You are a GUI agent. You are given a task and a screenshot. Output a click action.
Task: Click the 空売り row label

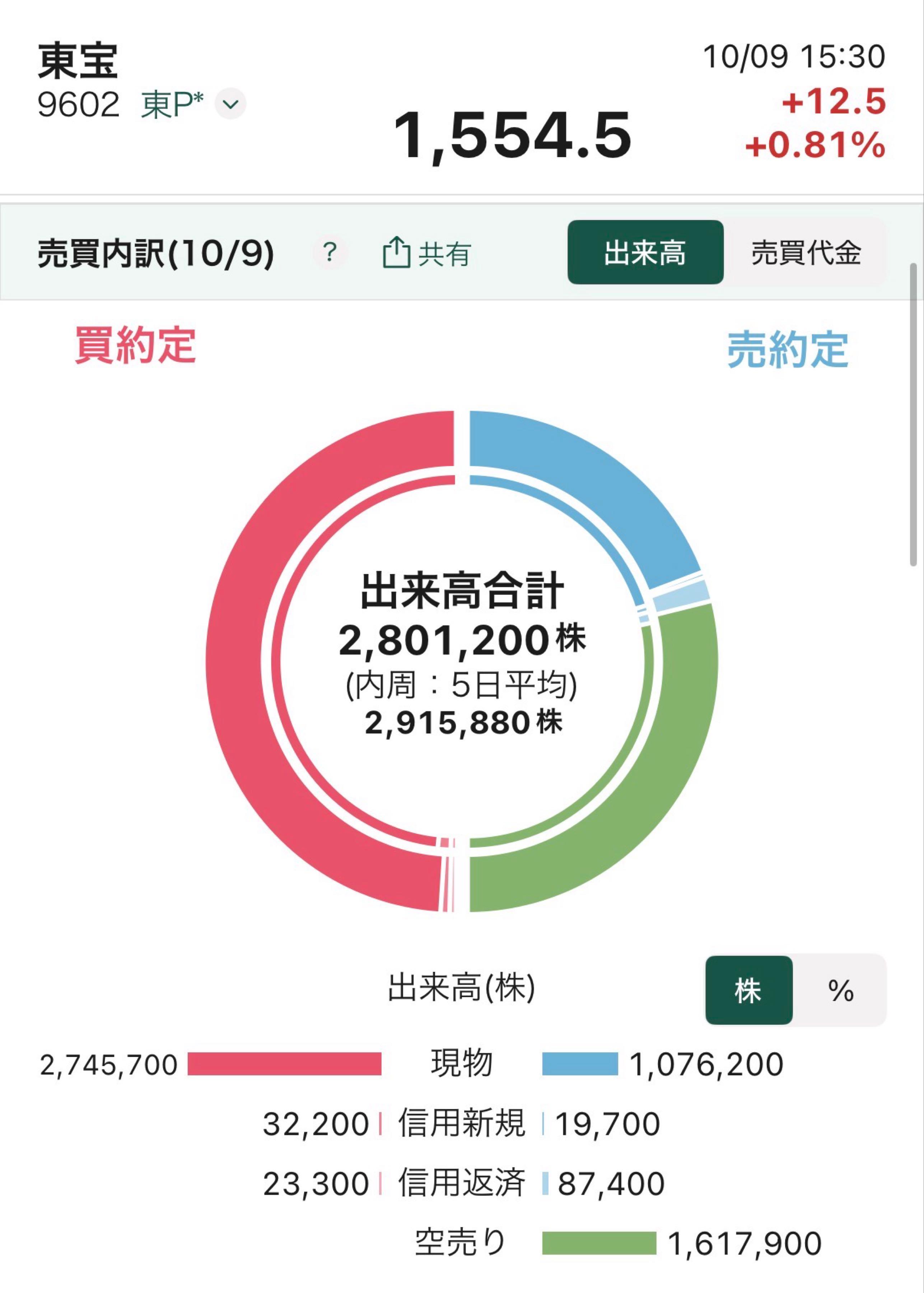(460, 1242)
